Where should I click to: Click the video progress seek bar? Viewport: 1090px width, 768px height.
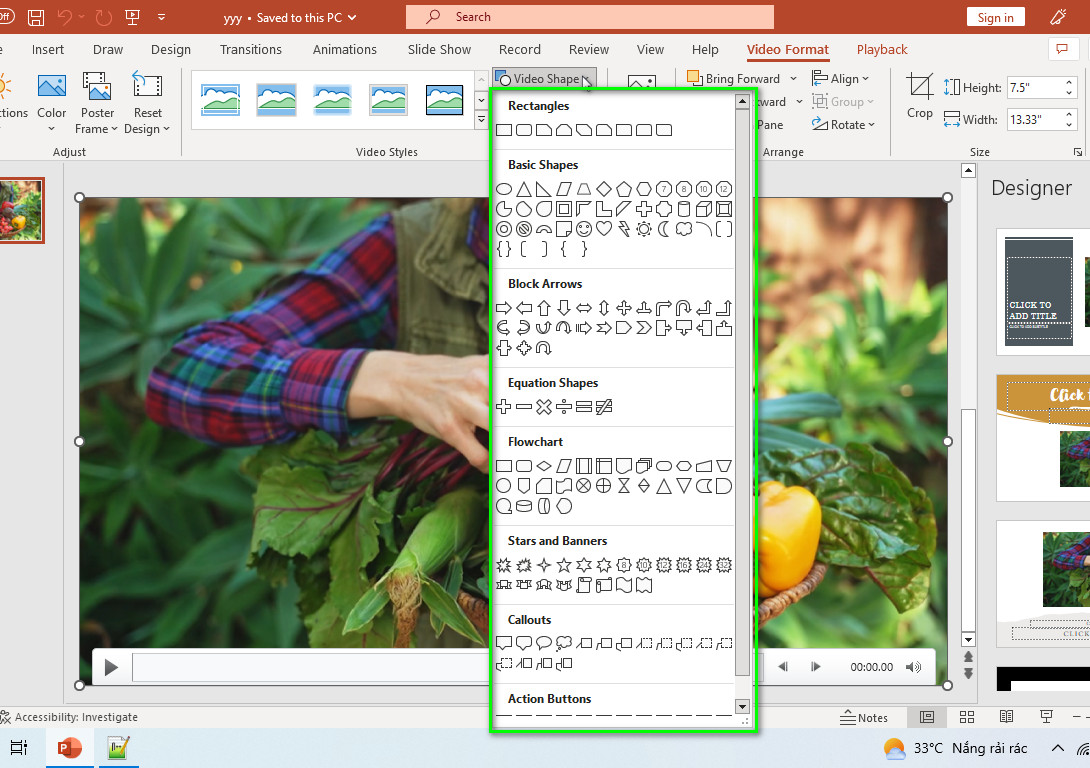311,667
